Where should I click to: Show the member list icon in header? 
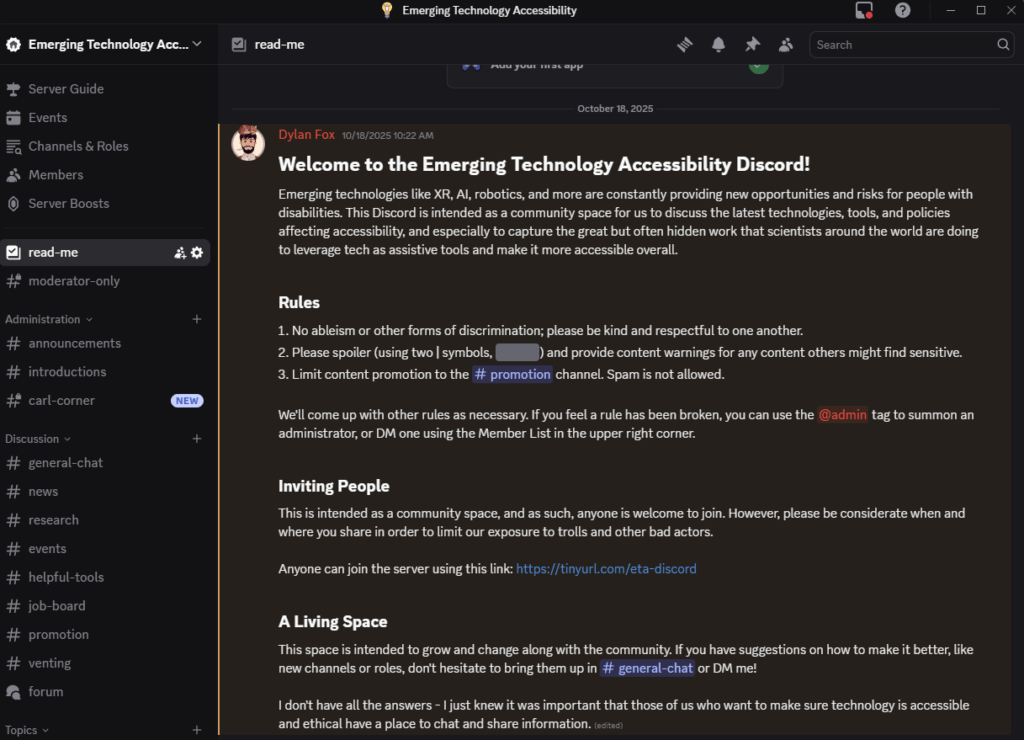(786, 44)
